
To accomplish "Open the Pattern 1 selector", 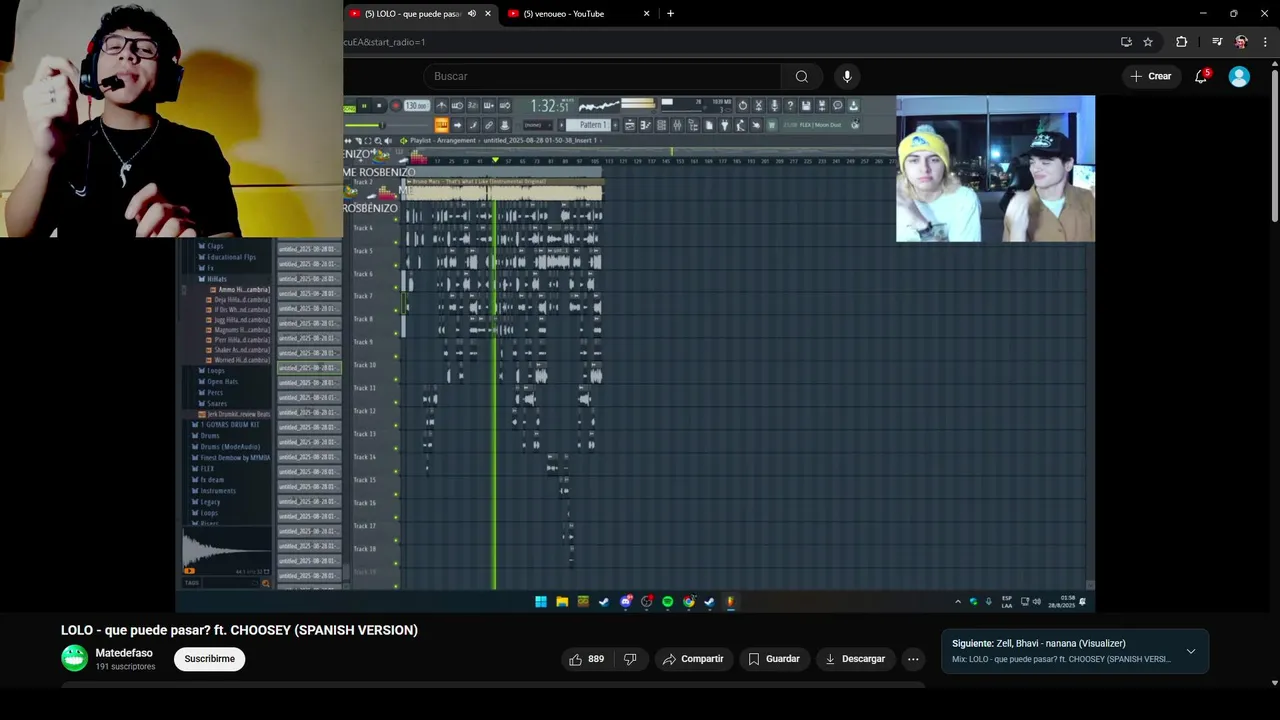I will 588,125.
